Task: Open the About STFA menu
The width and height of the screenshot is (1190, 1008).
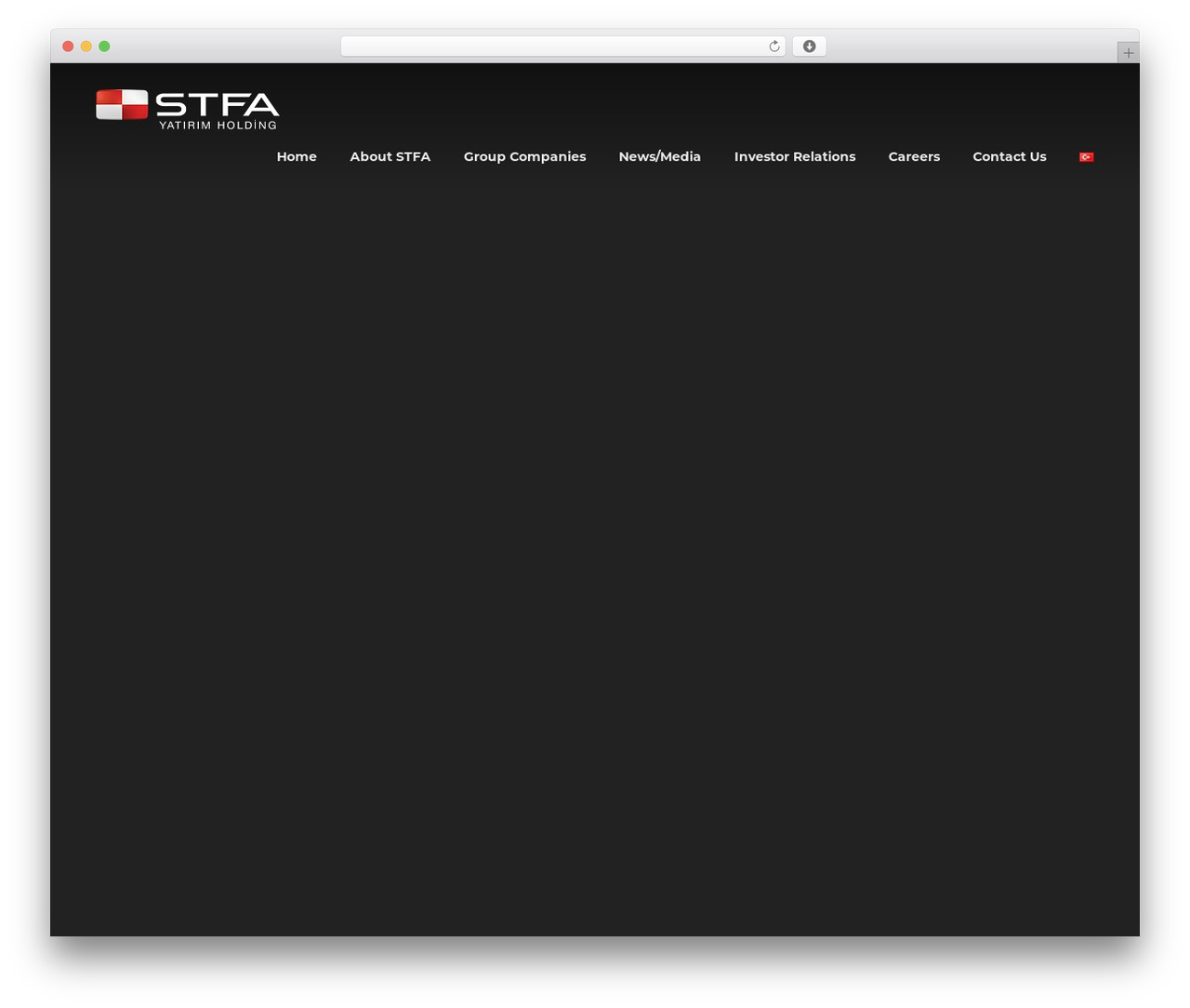Action: pos(390,157)
